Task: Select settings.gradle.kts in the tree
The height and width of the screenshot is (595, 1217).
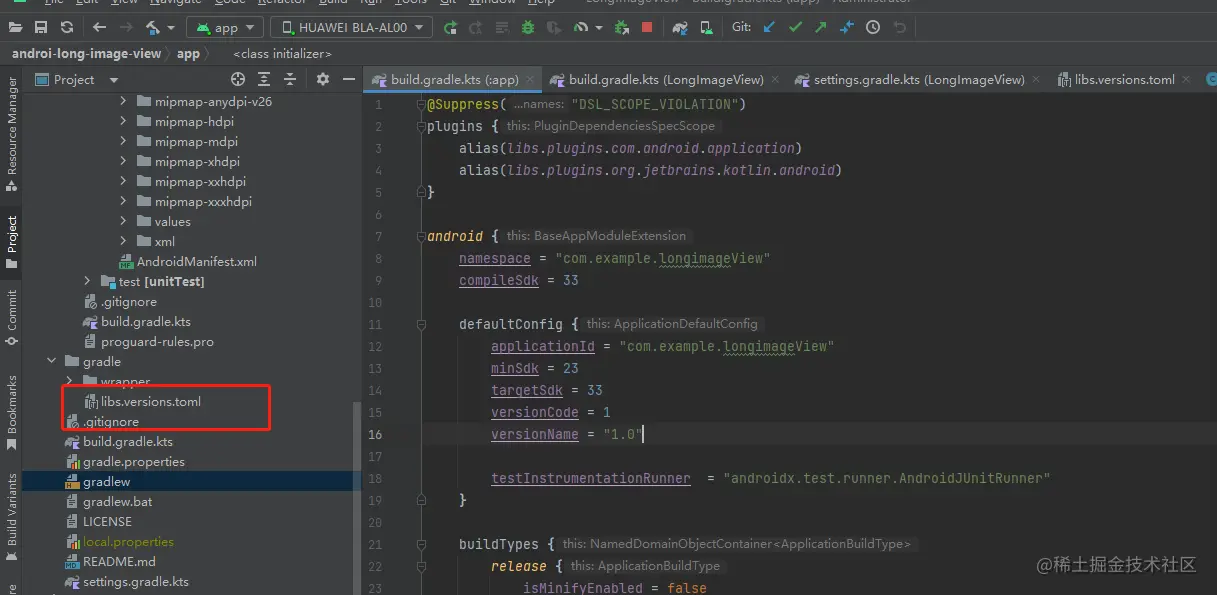Action: point(127,581)
